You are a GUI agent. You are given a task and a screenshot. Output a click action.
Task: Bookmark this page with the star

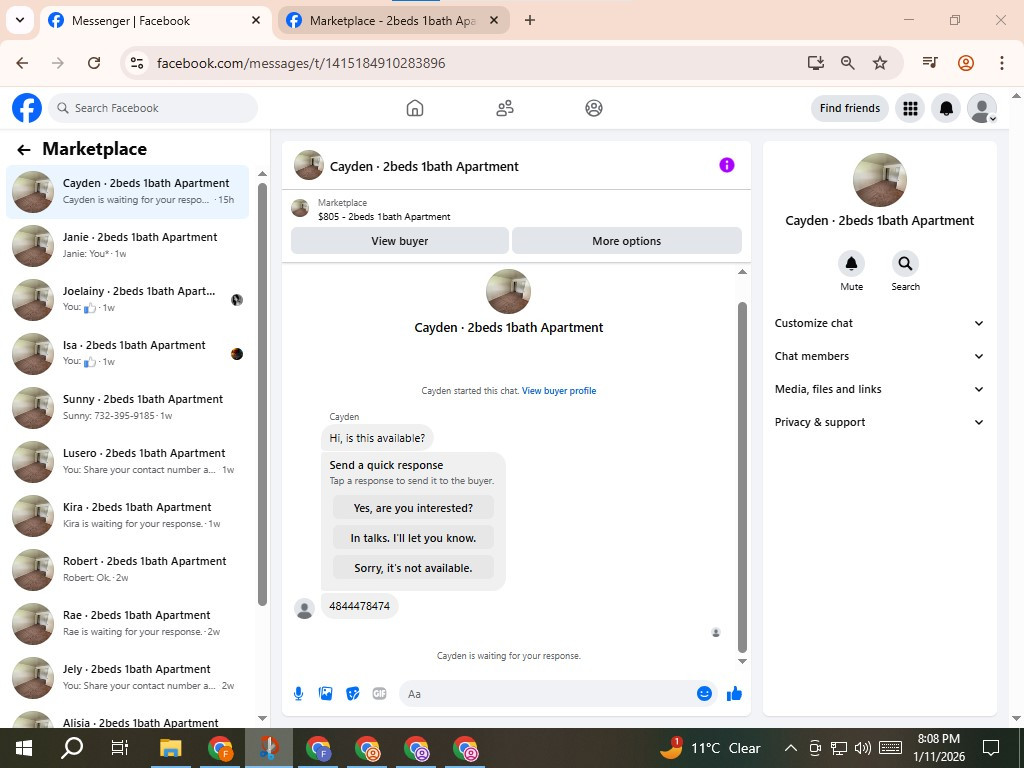(x=880, y=63)
